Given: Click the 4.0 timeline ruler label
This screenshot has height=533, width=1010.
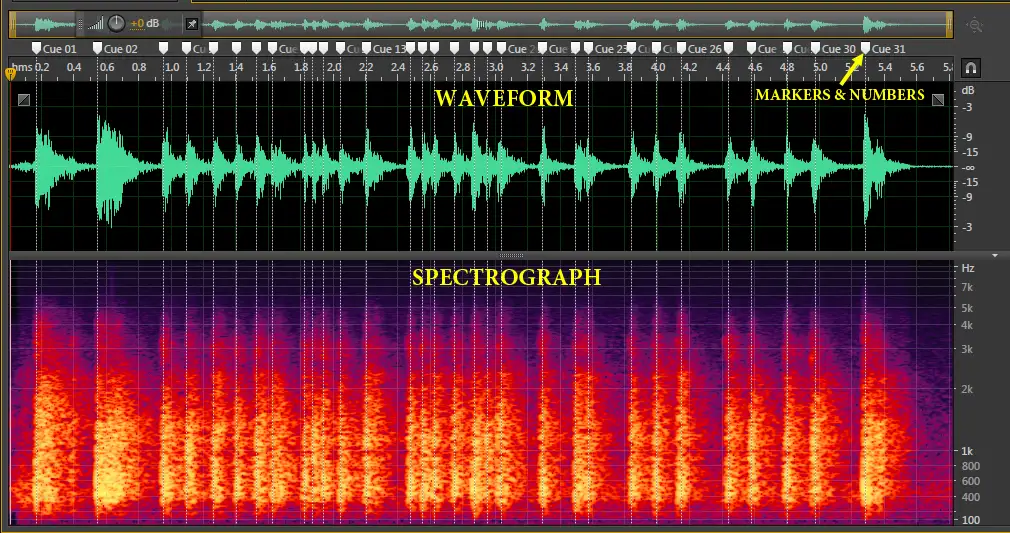Looking at the screenshot, I should tap(658, 67).
